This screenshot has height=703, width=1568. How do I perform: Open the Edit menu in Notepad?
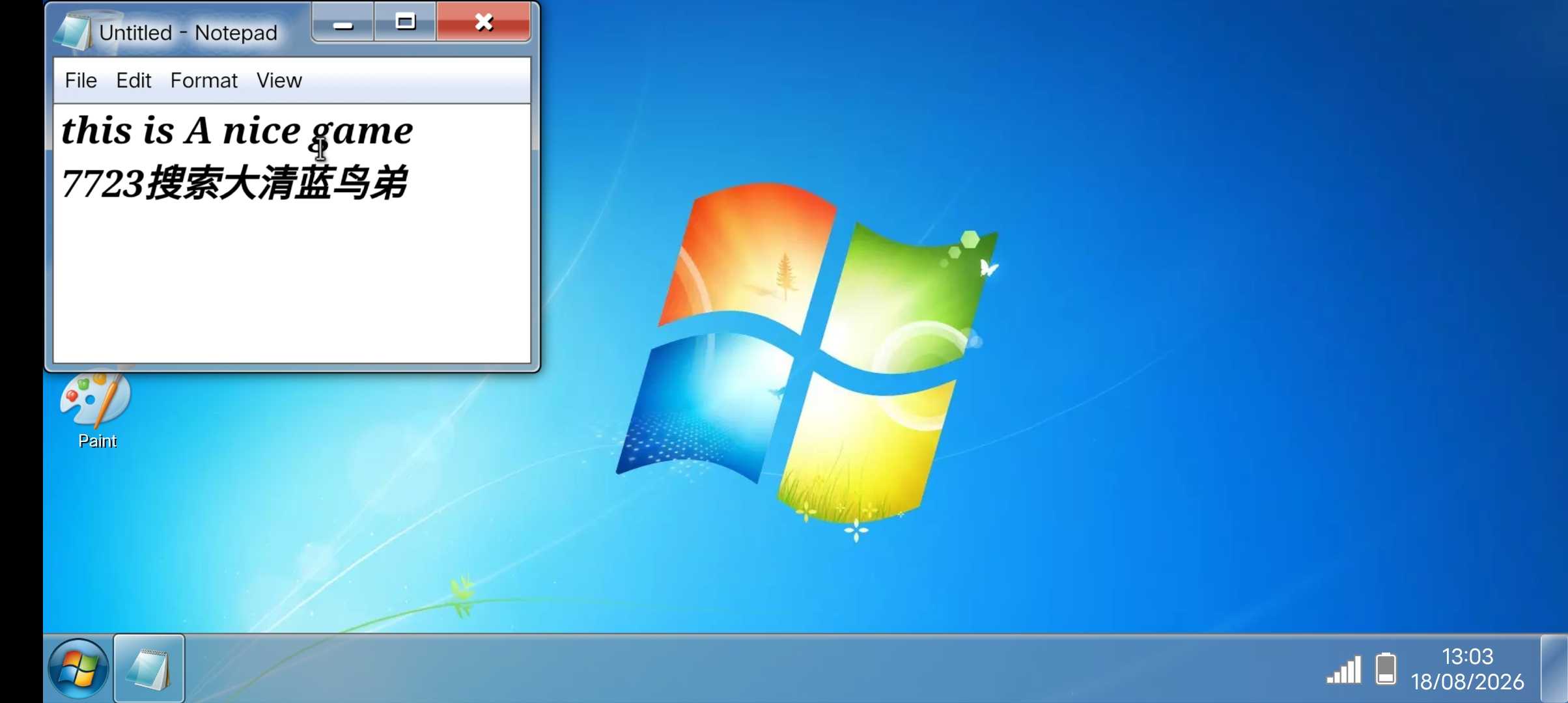(x=133, y=80)
